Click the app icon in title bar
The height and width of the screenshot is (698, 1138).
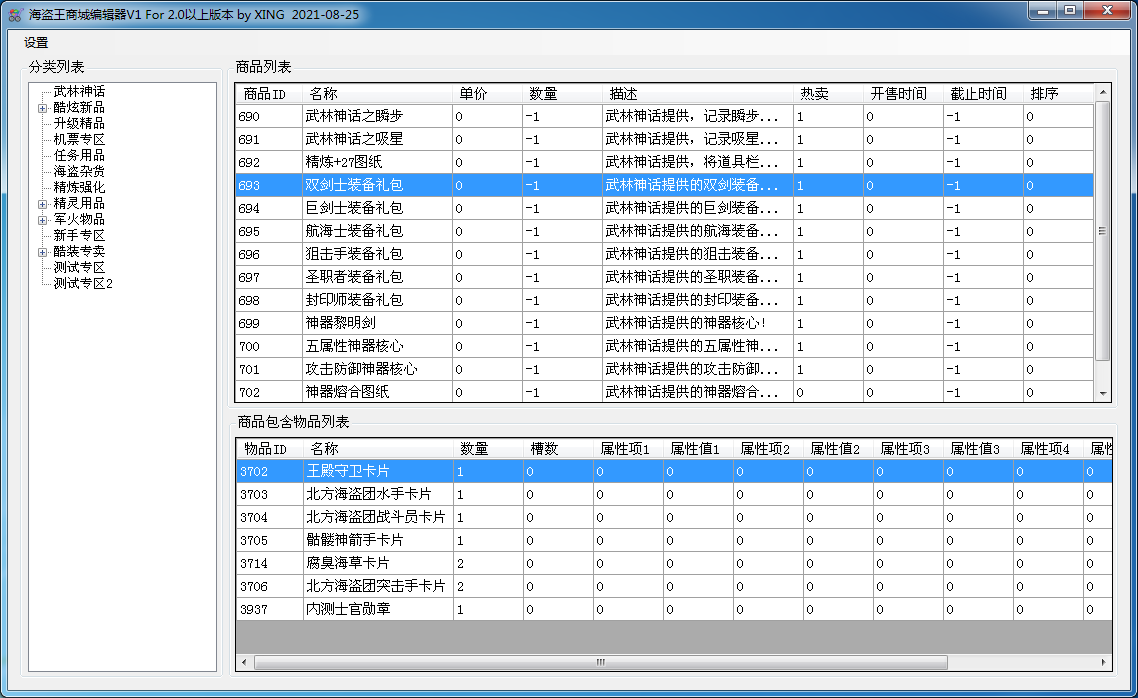[15, 15]
